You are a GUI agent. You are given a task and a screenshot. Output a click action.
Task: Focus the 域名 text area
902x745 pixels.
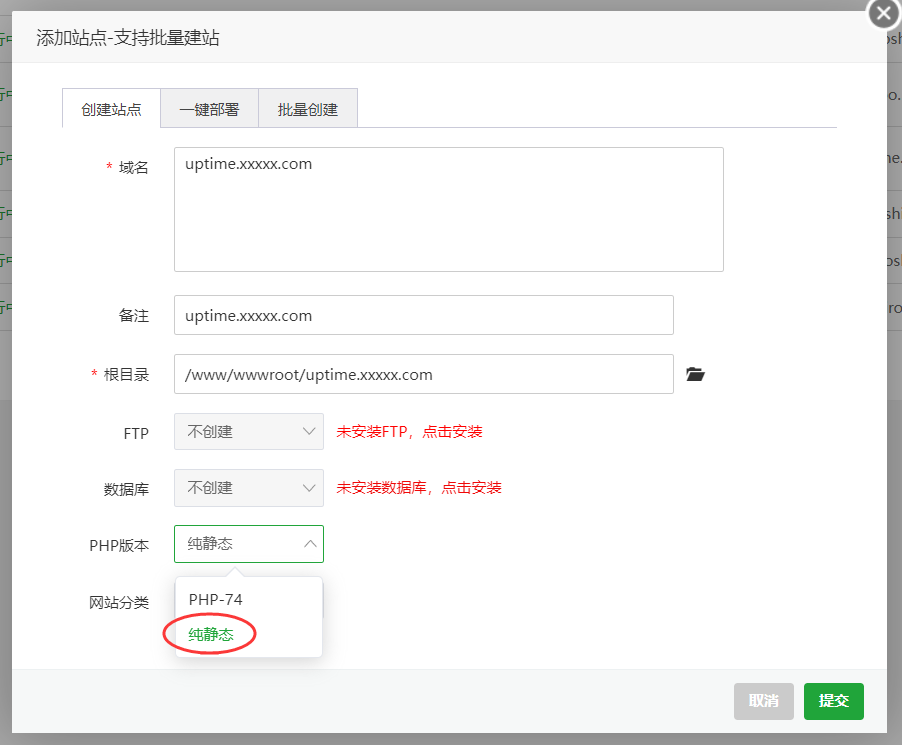tap(448, 210)
